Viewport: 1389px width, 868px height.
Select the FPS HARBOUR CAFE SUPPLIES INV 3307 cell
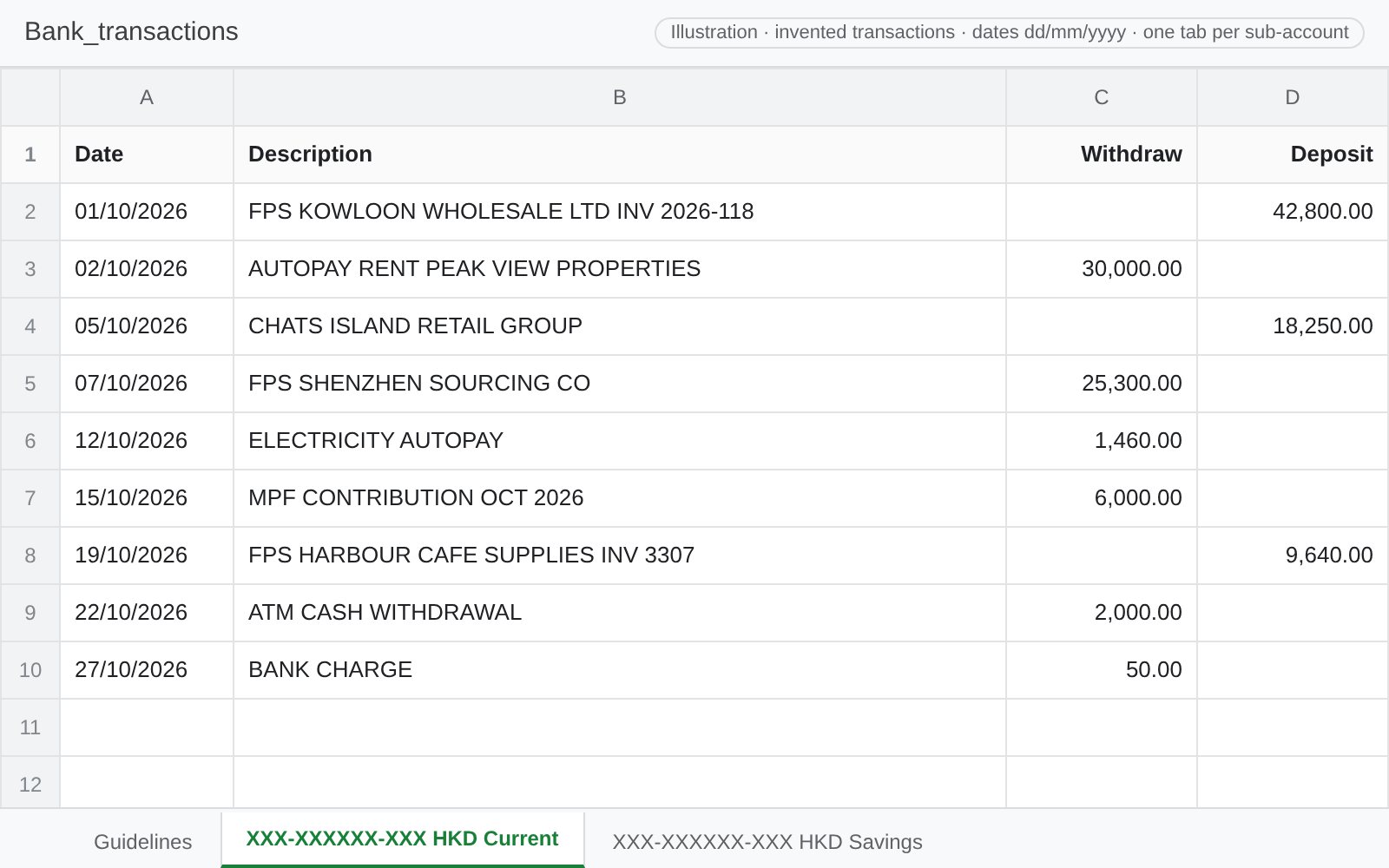coord(620,556)
